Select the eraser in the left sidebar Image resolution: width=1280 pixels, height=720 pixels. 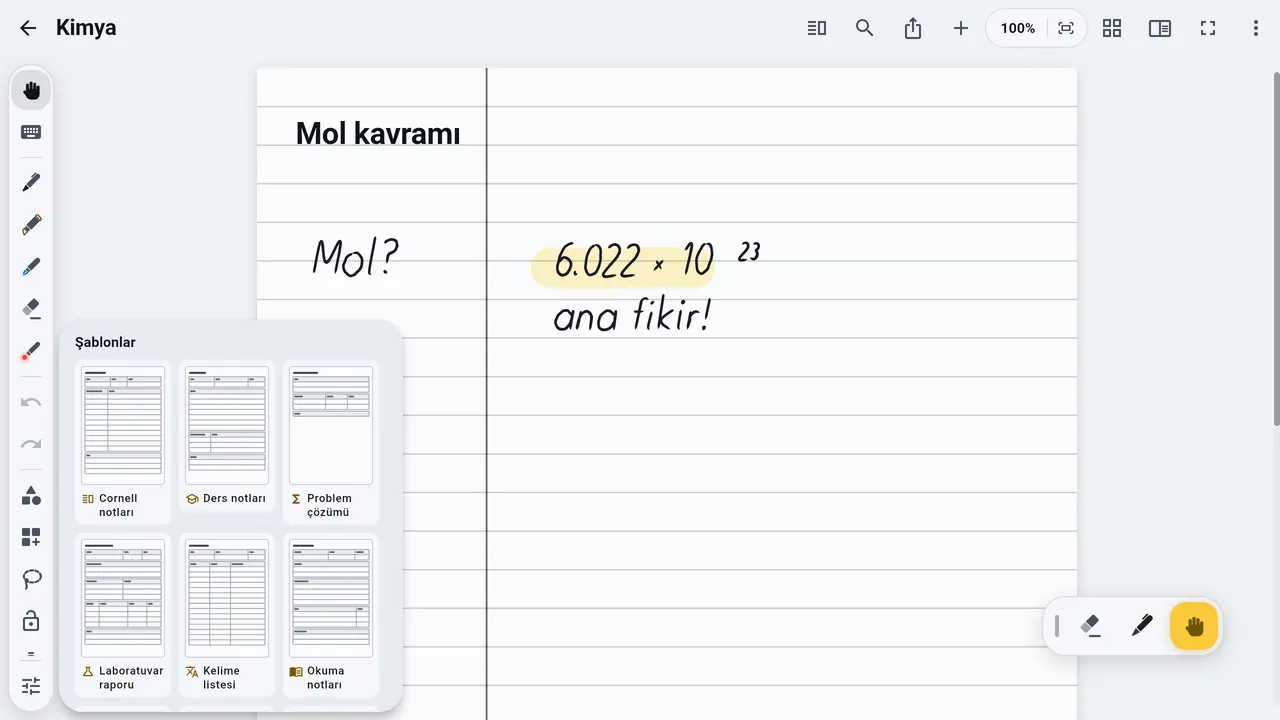(x=31, y=309)
